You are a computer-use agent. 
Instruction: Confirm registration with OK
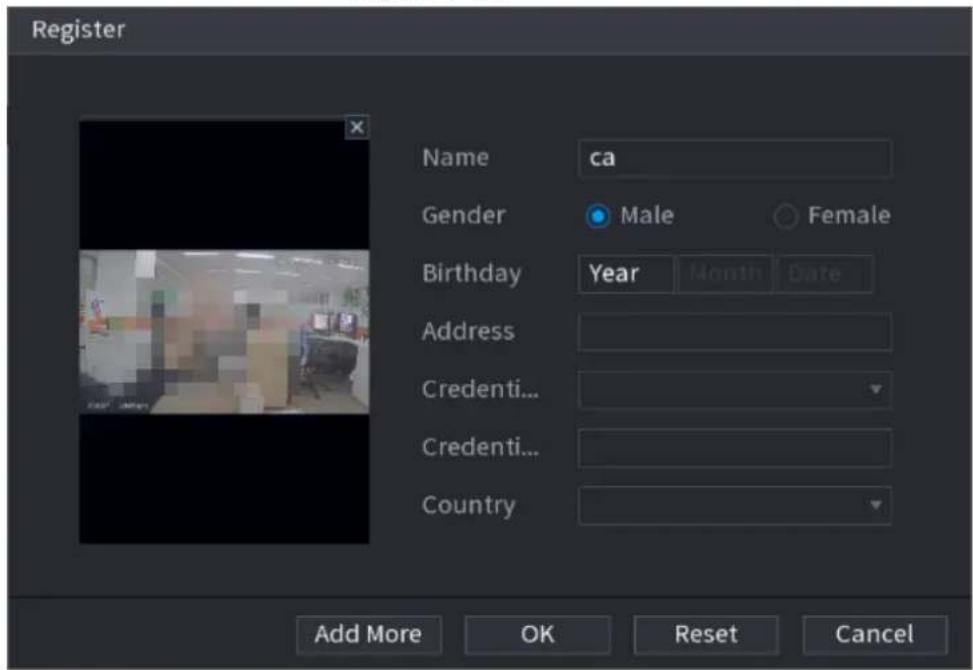(537, 635)
